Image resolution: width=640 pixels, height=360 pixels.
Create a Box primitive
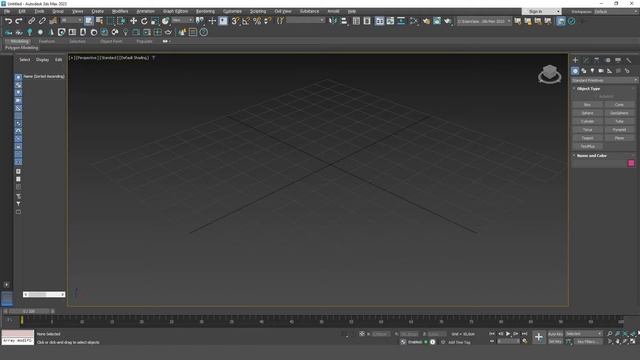pos(587,105)
